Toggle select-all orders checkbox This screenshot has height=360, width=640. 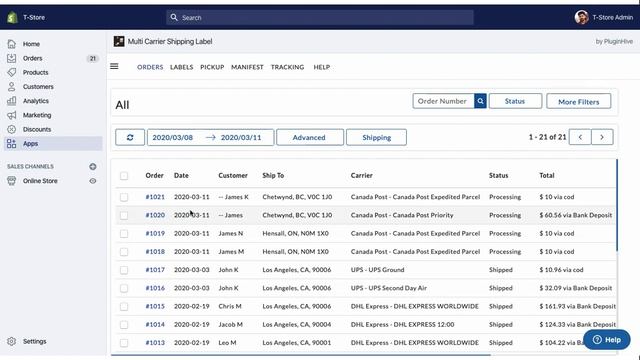pos(124,176)
